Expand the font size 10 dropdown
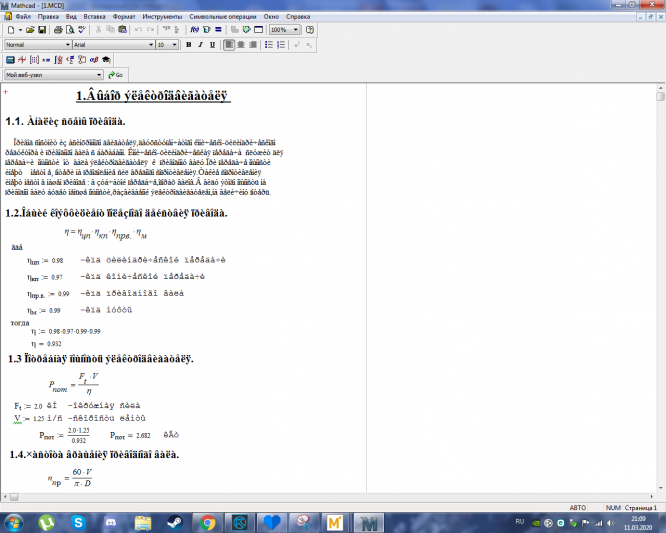This screenshot has width=666, height=533. click(174, 45)
